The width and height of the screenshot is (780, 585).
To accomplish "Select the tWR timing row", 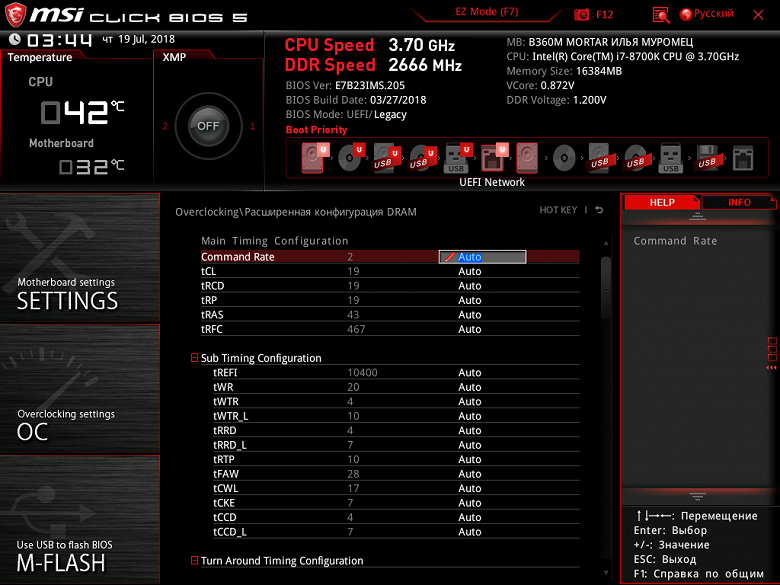I will pyautogui.click(x=396, y=387).
